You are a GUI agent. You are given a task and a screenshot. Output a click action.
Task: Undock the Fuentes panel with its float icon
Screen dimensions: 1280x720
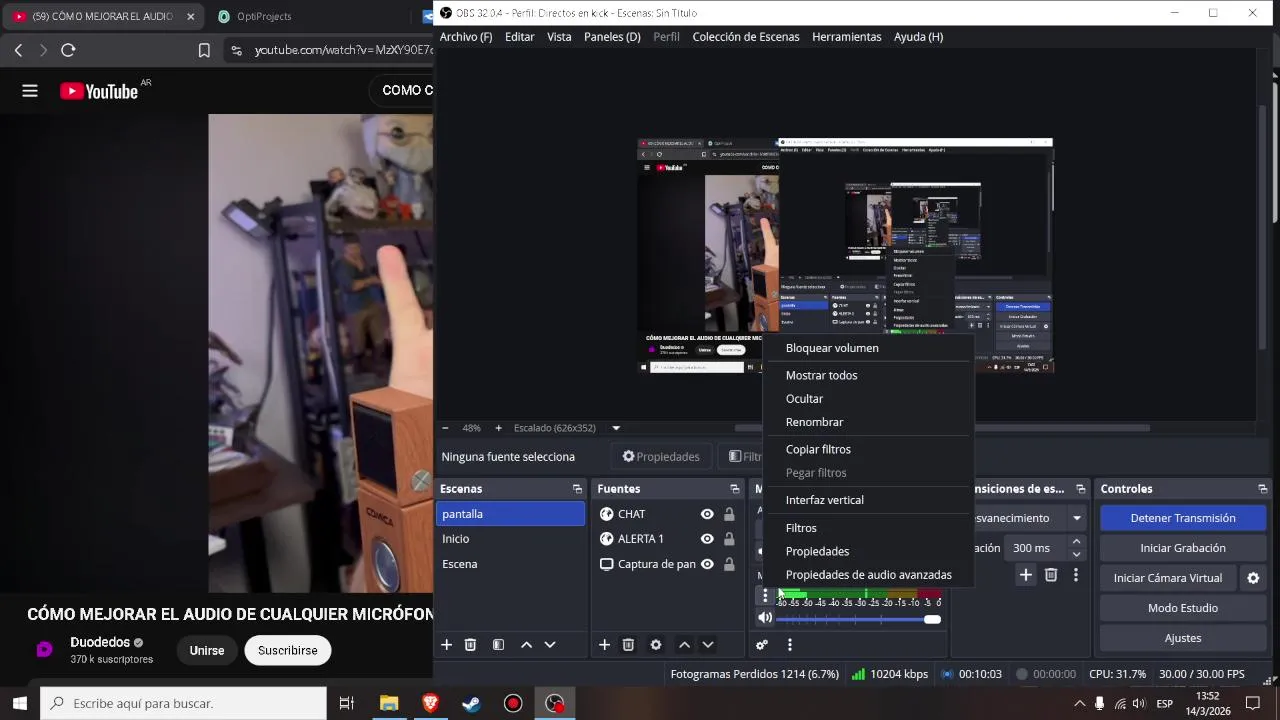tap(735, 489)
